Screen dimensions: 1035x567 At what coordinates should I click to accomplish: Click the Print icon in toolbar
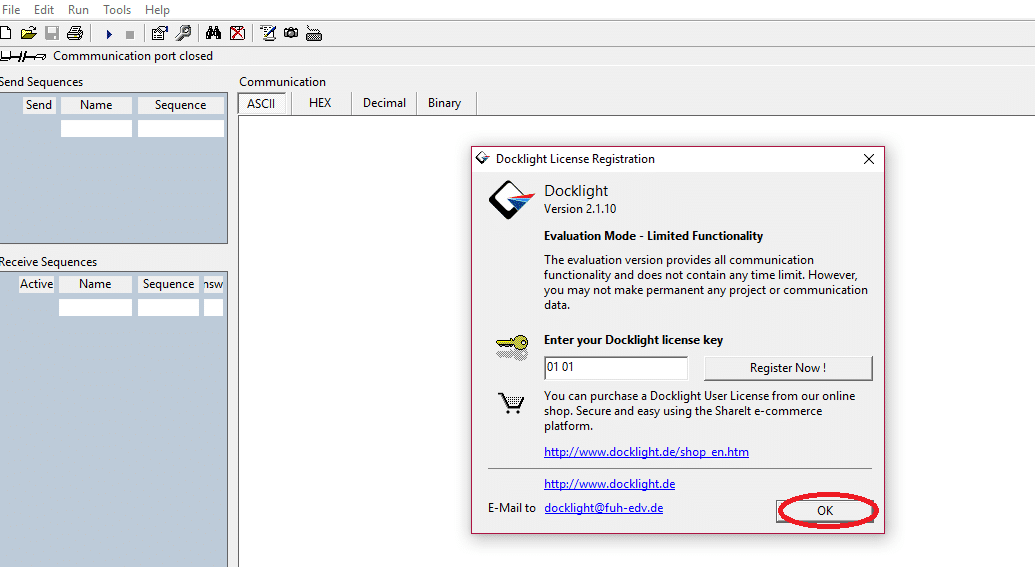click(74, 33)
